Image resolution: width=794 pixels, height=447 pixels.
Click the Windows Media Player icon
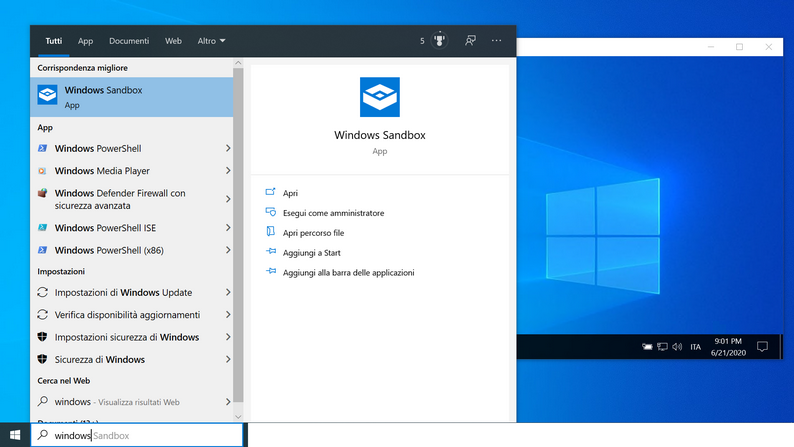[43, 171]
